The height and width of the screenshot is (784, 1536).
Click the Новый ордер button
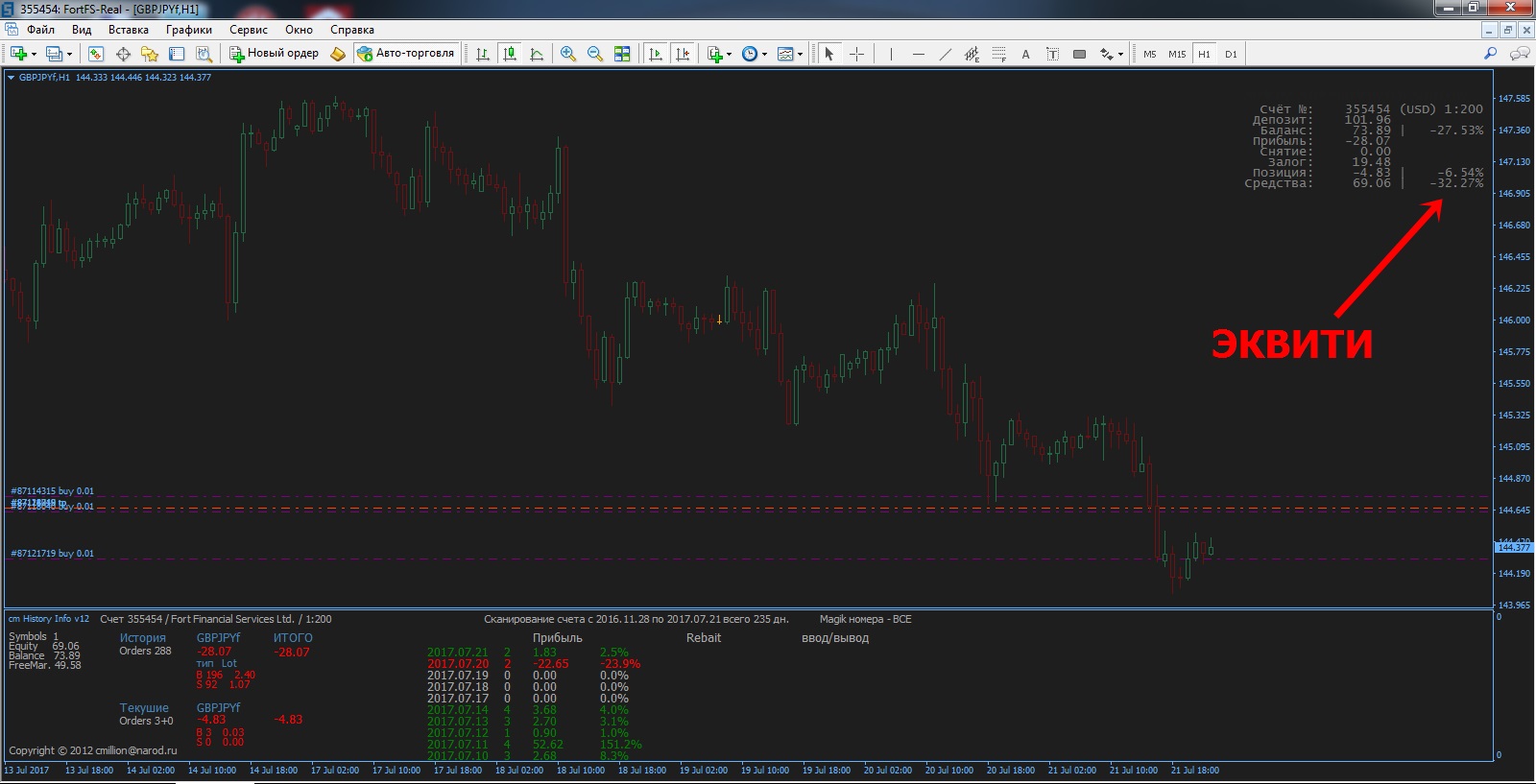point(274,54)
